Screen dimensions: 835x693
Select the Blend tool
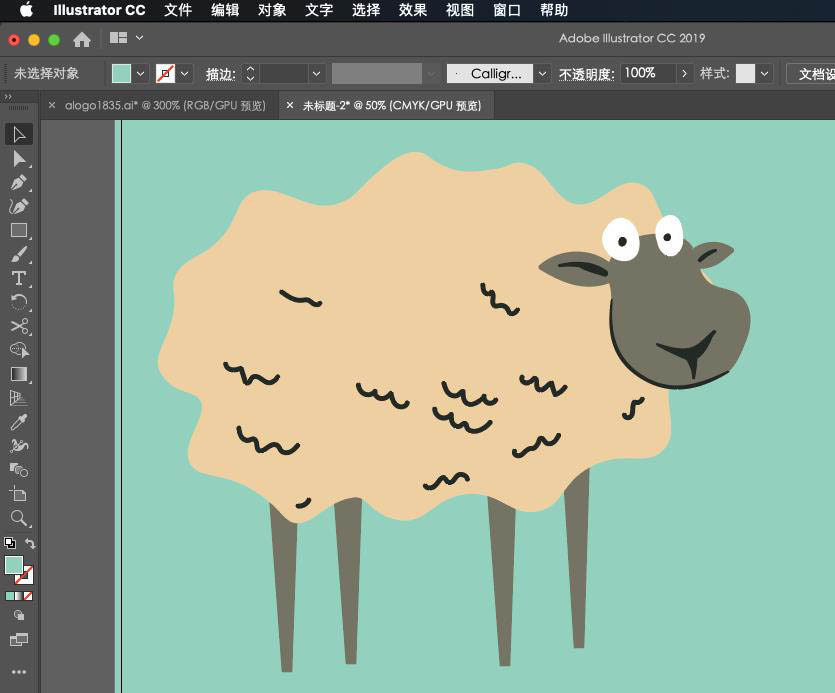(19, 470)
